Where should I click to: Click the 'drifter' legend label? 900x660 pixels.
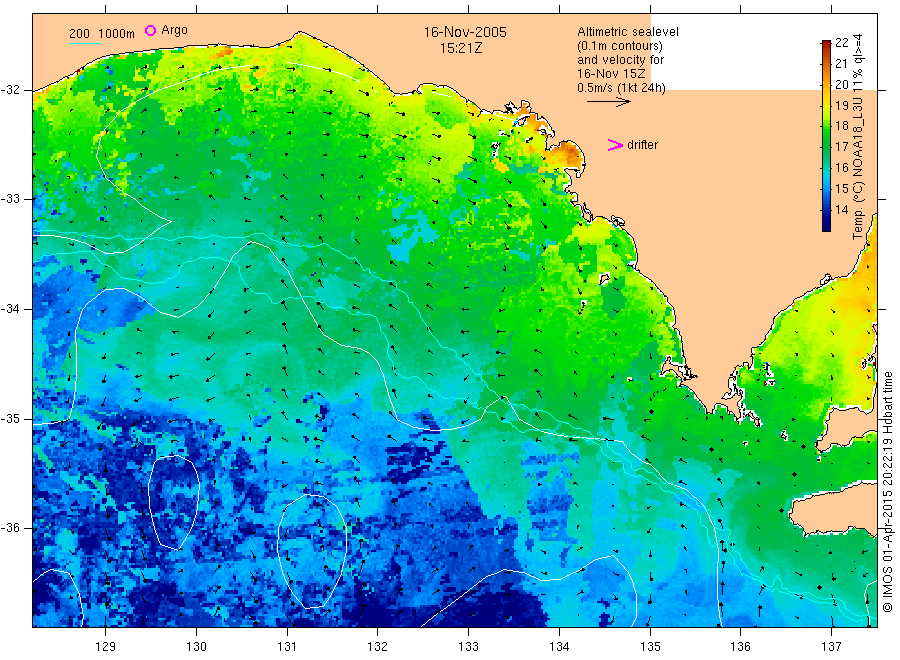642,145
